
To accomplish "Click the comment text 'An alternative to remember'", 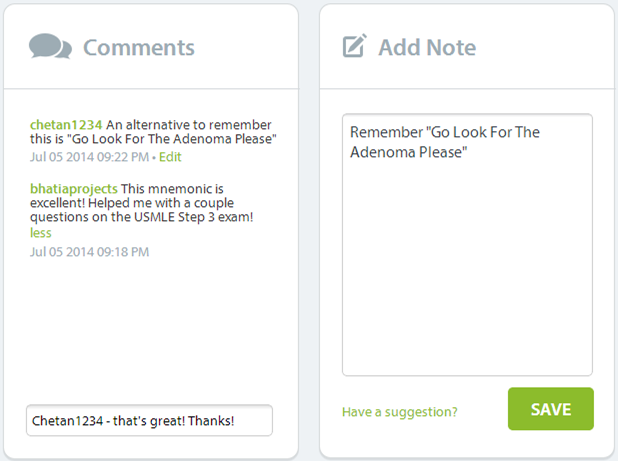I will (x=189, y=125).
